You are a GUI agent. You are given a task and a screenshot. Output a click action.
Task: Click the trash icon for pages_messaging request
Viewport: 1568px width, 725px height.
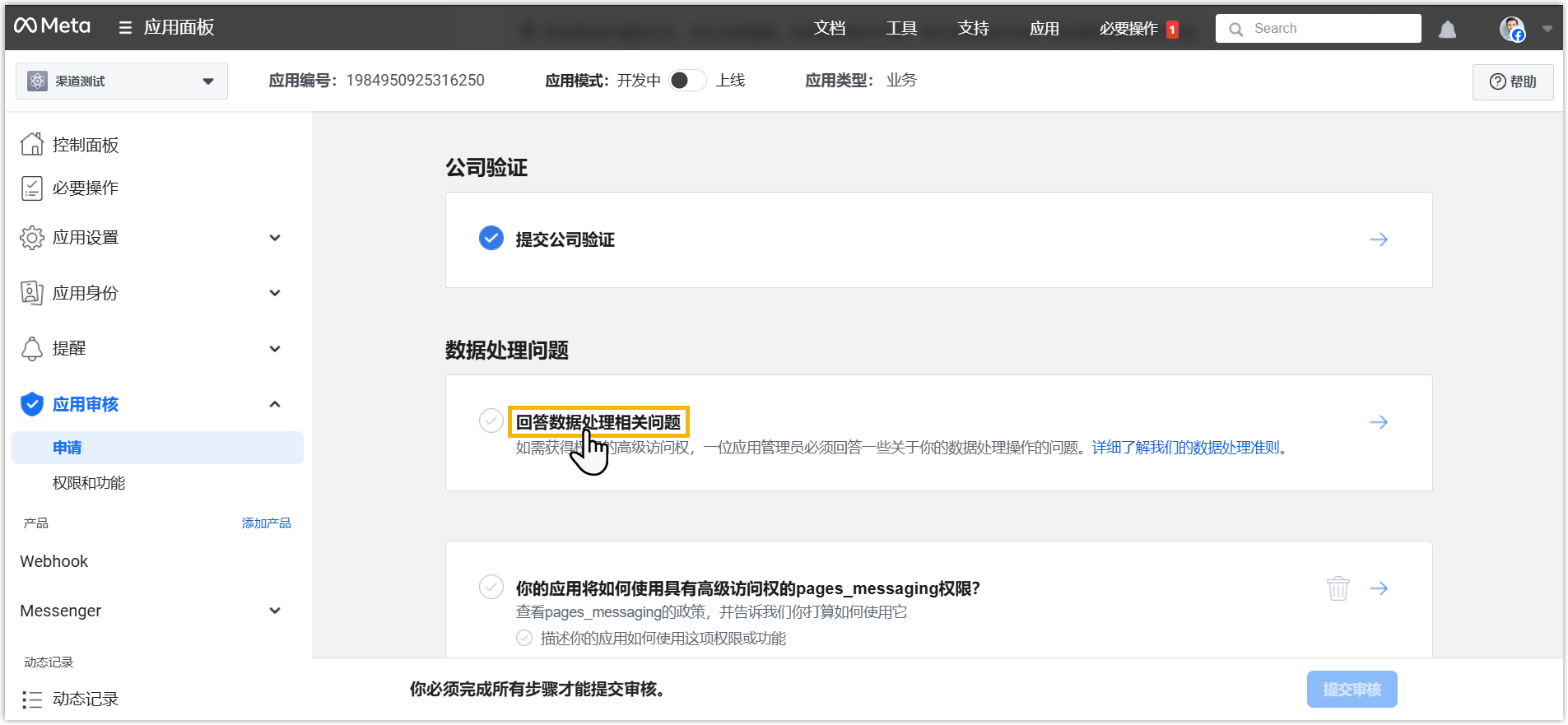coord(1338,588)
